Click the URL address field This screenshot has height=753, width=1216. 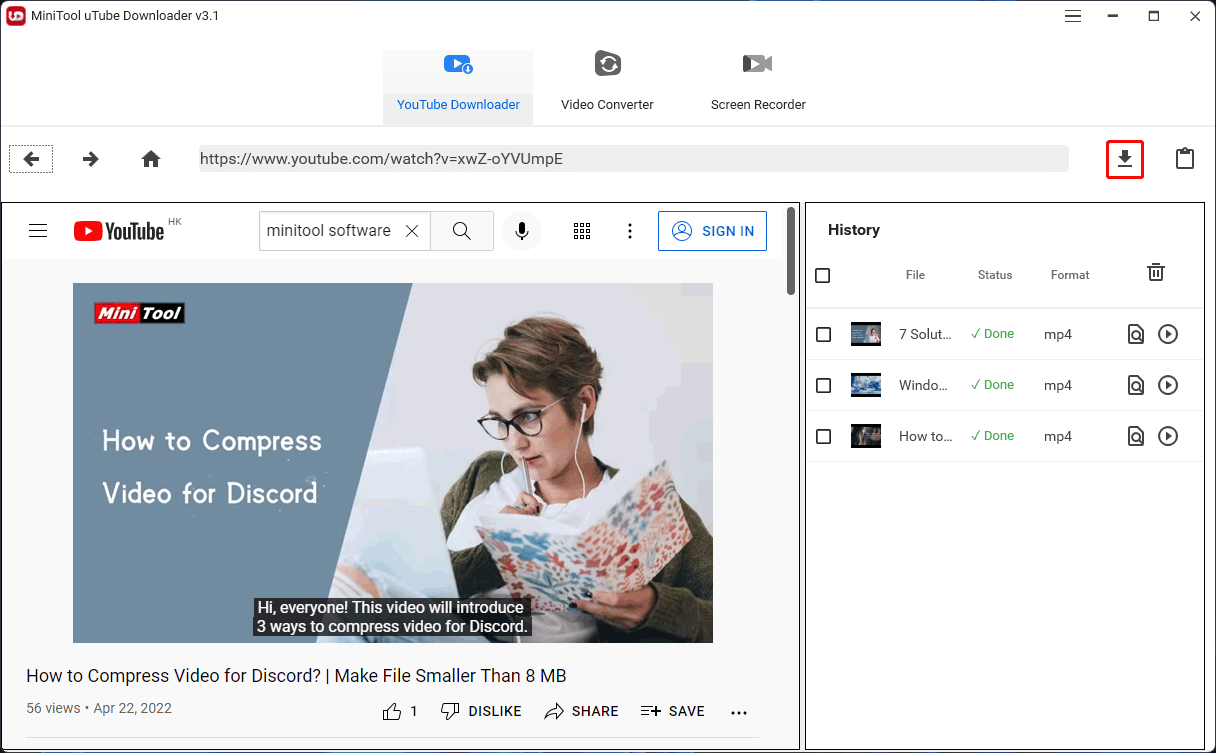point(634,158)
